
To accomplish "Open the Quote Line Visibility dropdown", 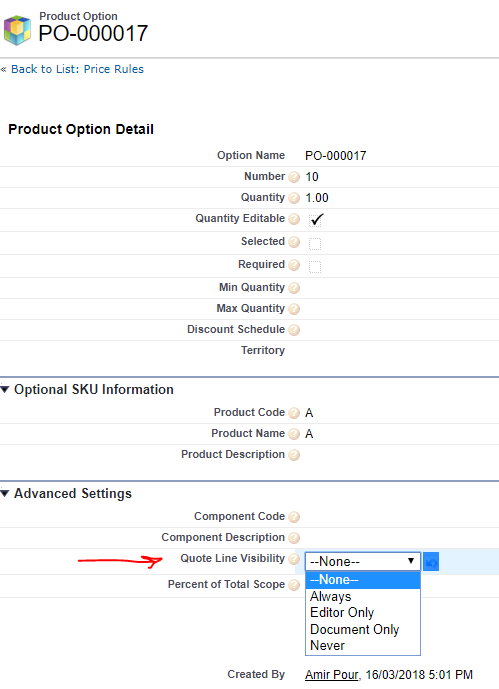I will pos(363,562).
